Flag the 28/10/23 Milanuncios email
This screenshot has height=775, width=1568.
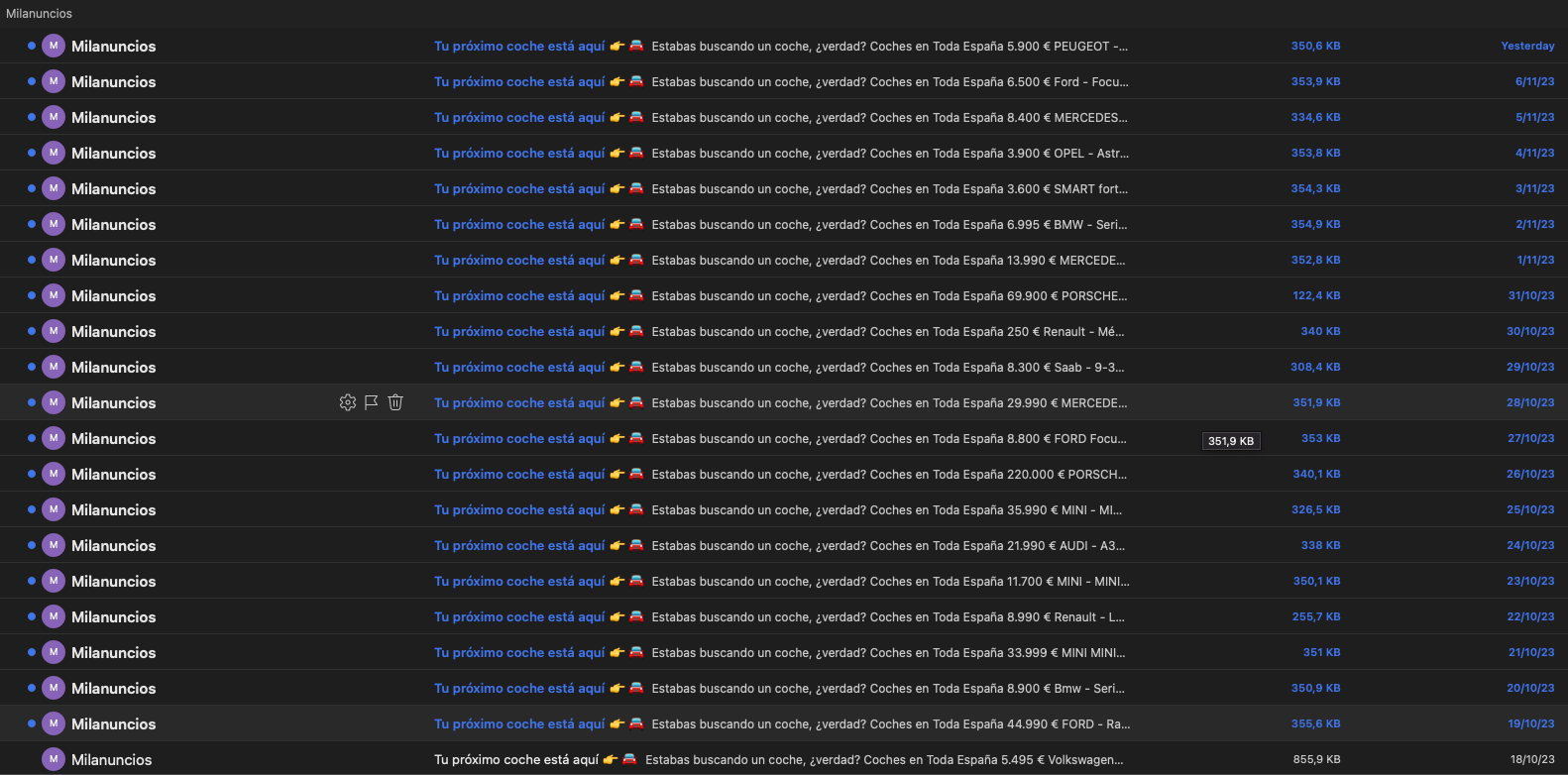point(372,402)
